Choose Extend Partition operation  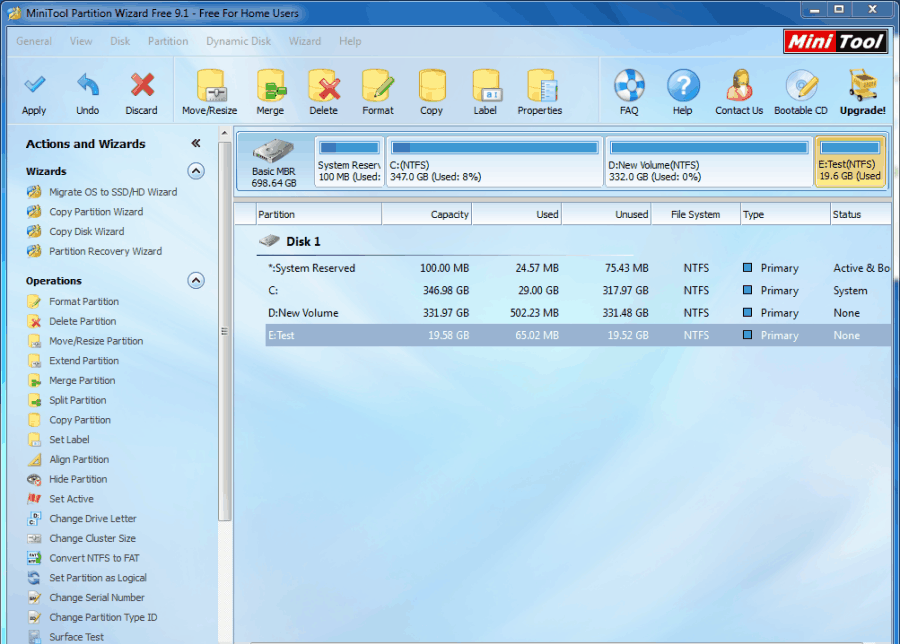pyautogui.click(x=84, y=360)
